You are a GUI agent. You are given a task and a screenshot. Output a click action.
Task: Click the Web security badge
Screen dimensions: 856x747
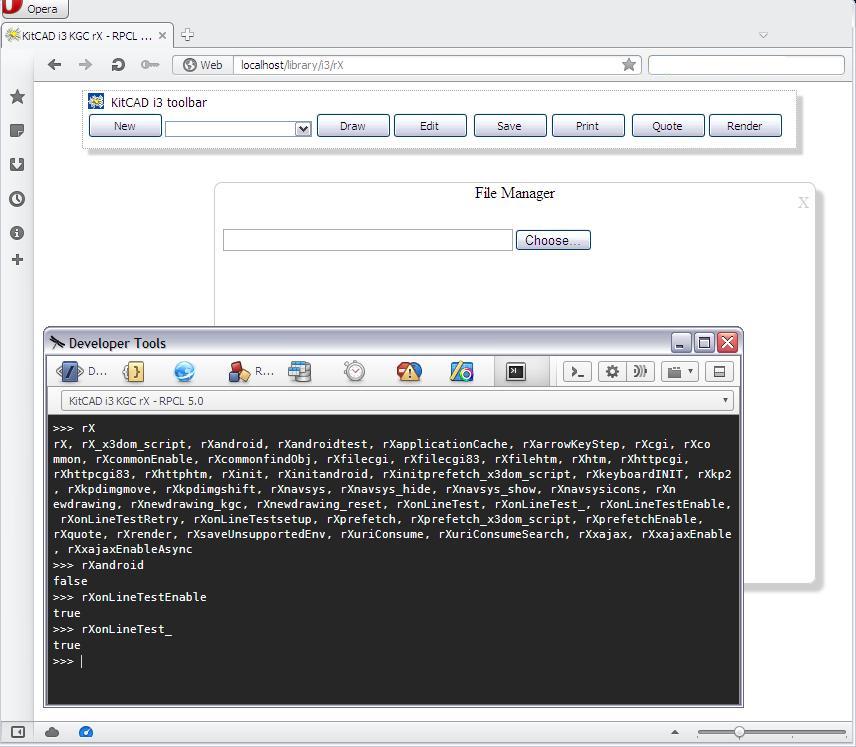pyautogui.click(x=203, y=65)
